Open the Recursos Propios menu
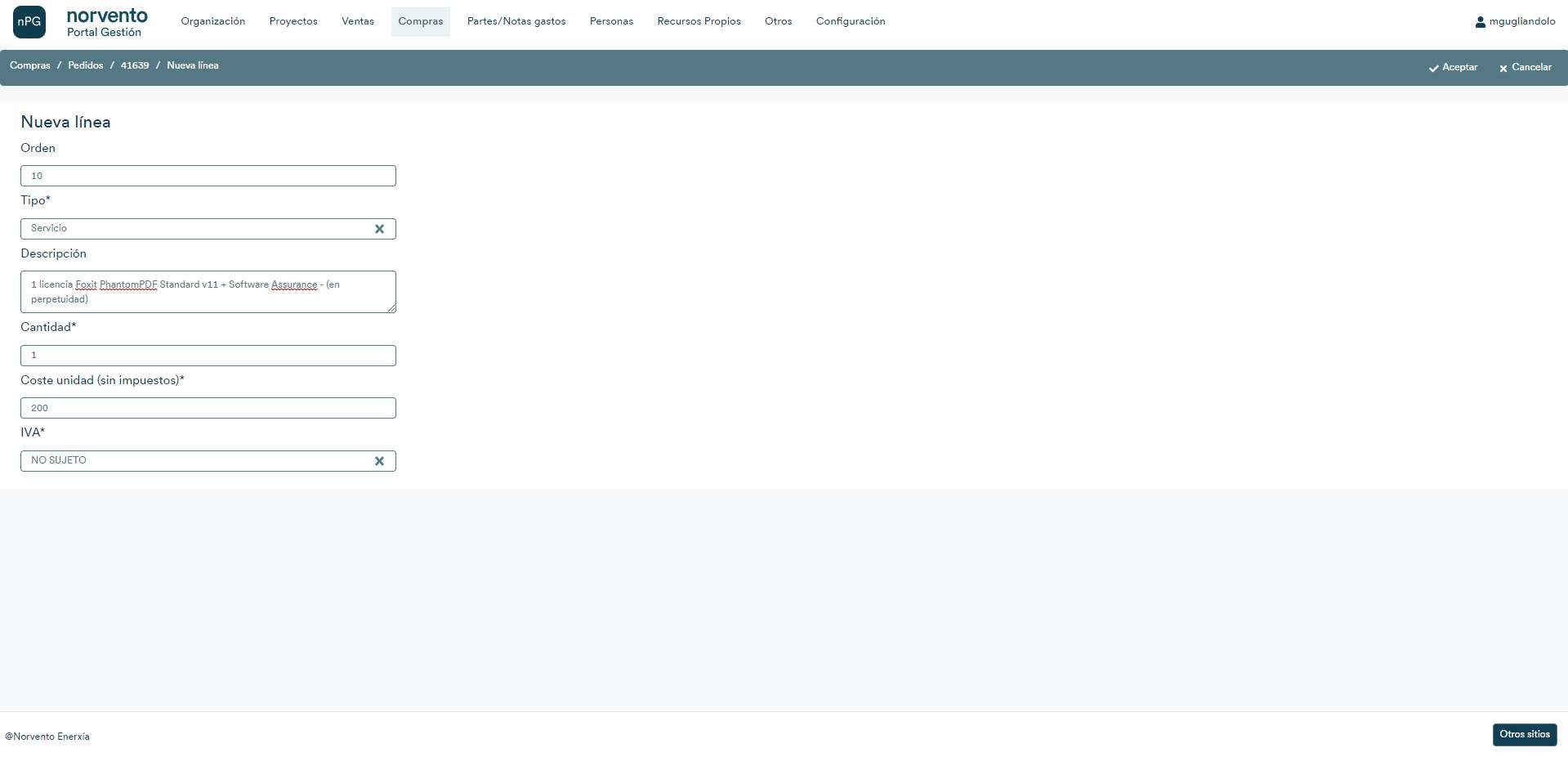1568x757 pixels. (699, 21)
